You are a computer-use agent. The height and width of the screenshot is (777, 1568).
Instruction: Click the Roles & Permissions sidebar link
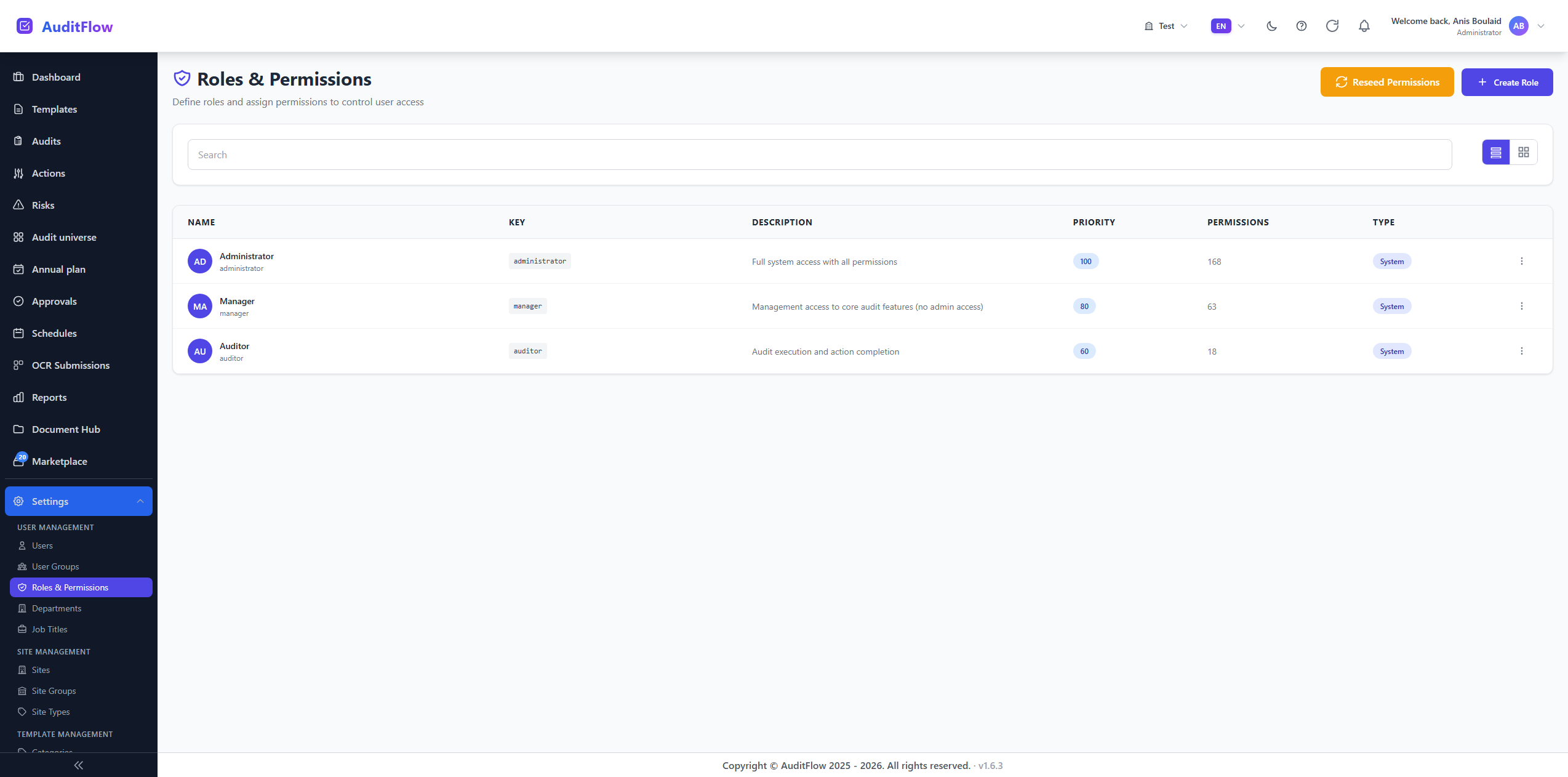point(81,587)
